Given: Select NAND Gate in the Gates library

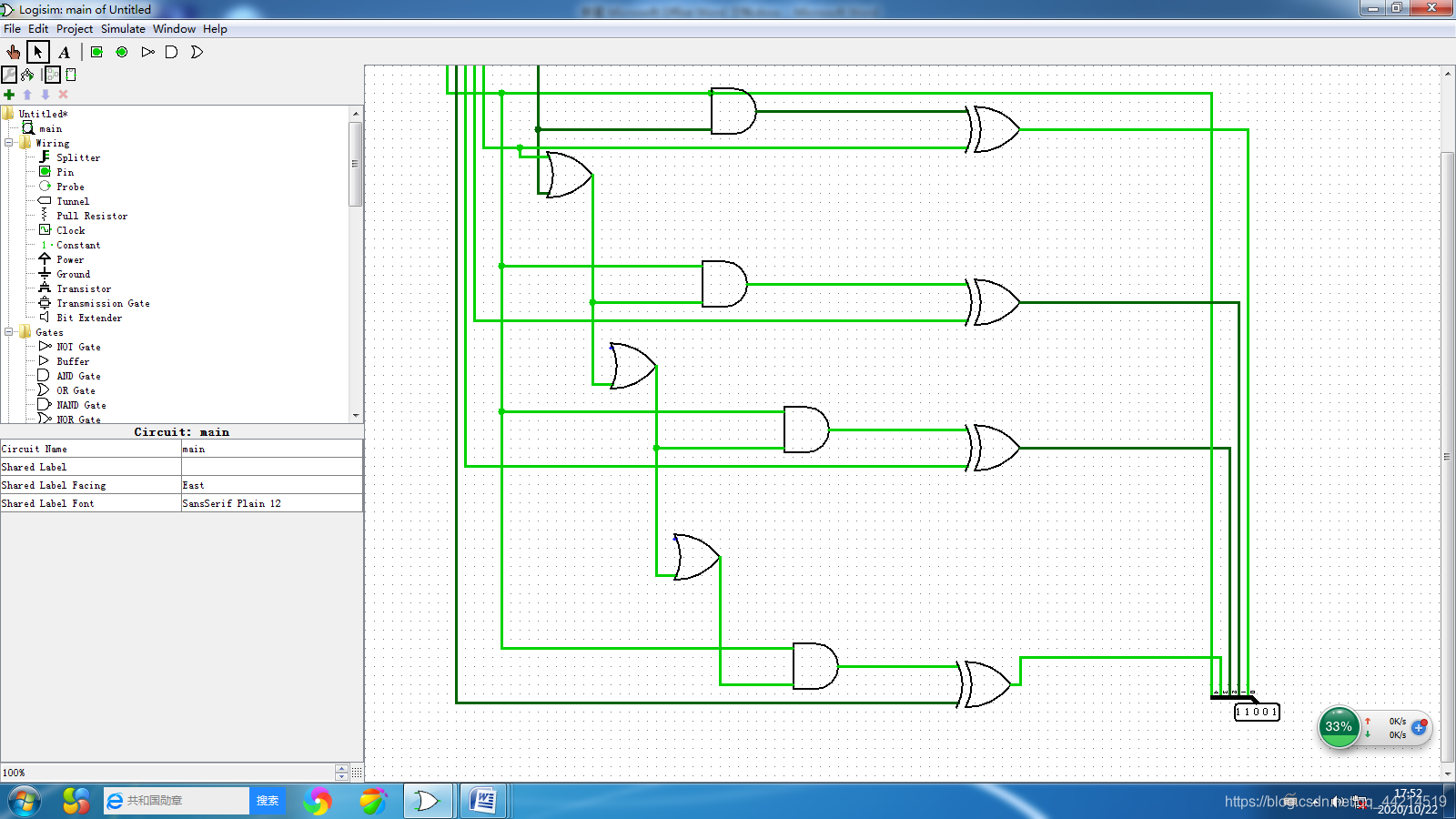Looking at the screenshot, I should pyautogui.click(x=81, y=405).
